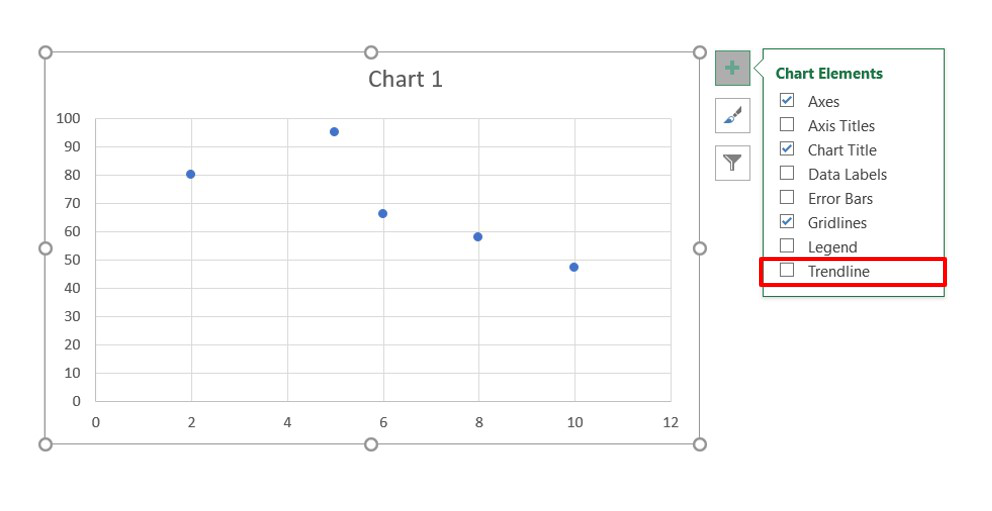Select the "Chart 1" title text
This screenshot has height=511, width=992.
(x=405, y=80)
